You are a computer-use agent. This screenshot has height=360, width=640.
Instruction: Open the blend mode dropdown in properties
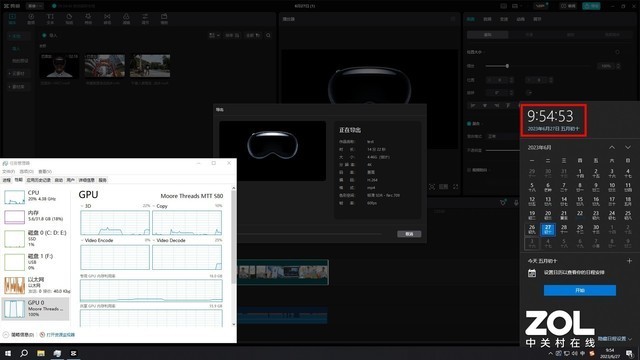coord(503,136)
